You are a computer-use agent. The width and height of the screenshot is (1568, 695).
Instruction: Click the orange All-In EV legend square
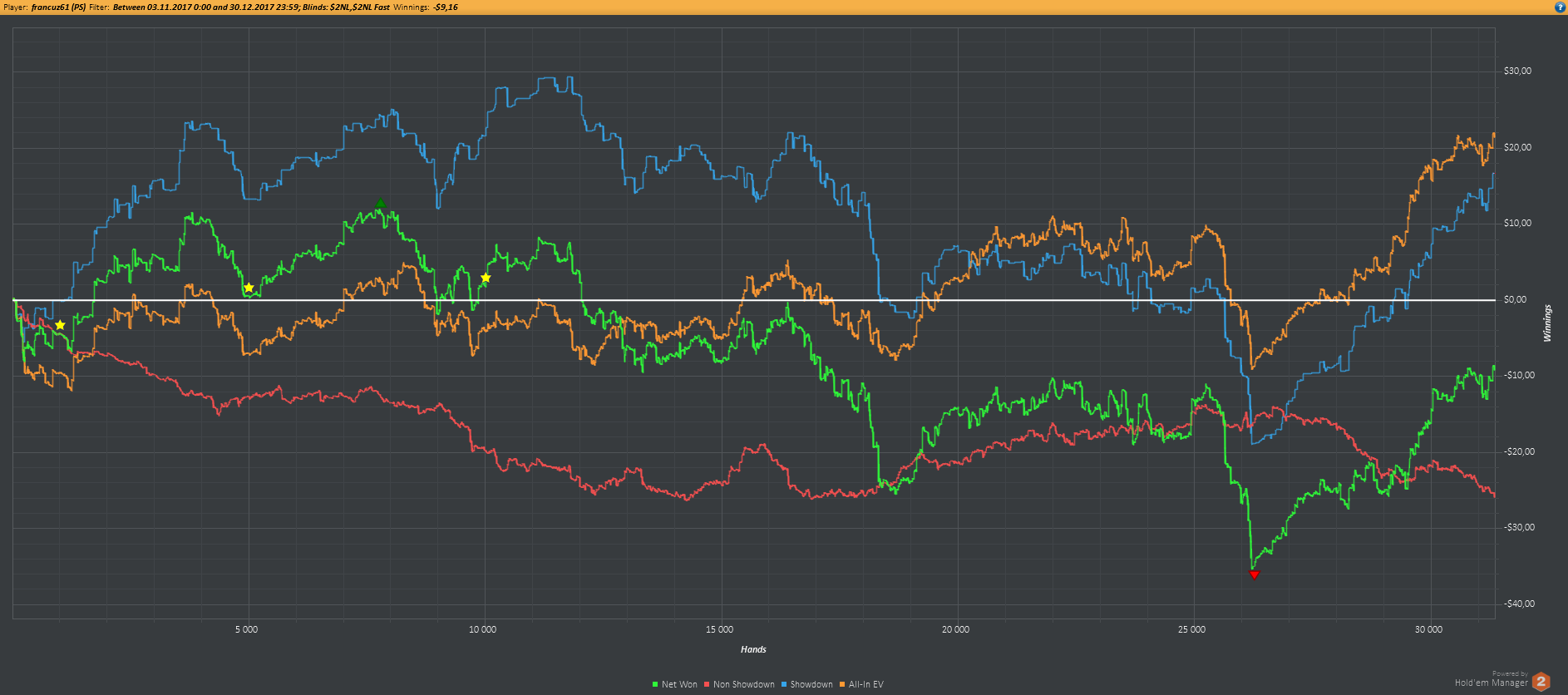click(842, 685)
